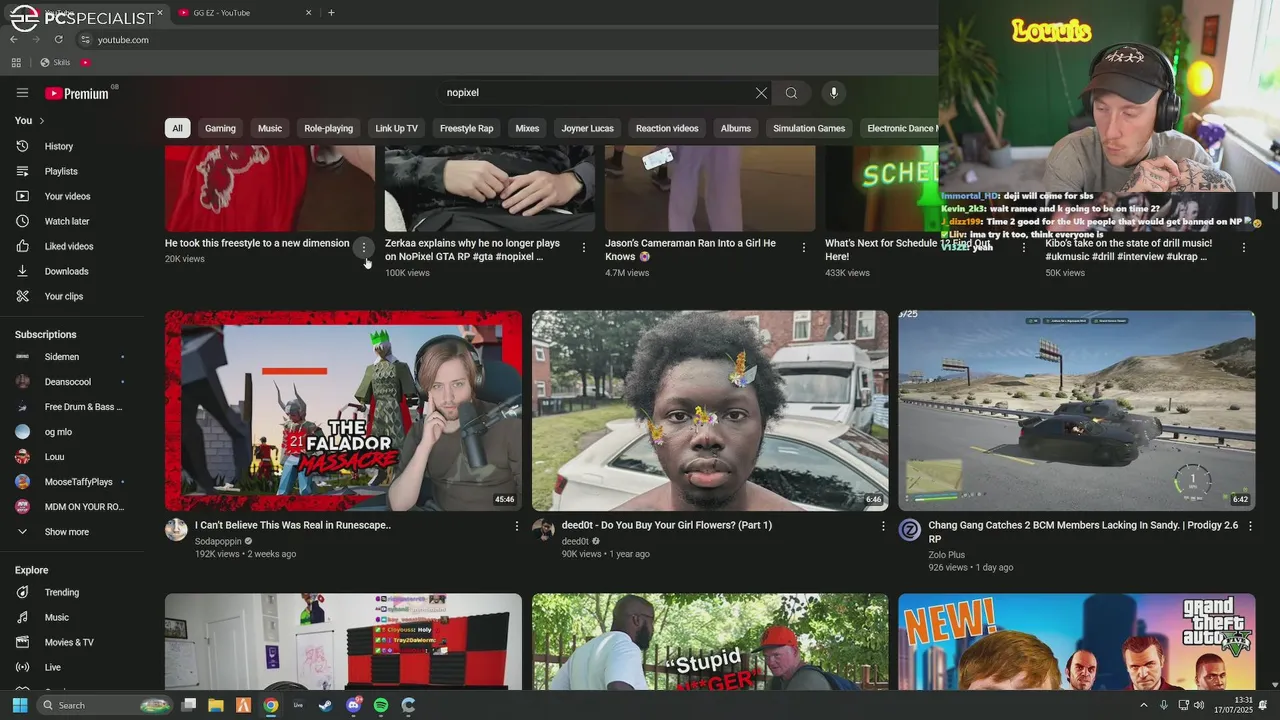Expand the You section chevron
This screenshot has width=1280, height=720.
41,121
